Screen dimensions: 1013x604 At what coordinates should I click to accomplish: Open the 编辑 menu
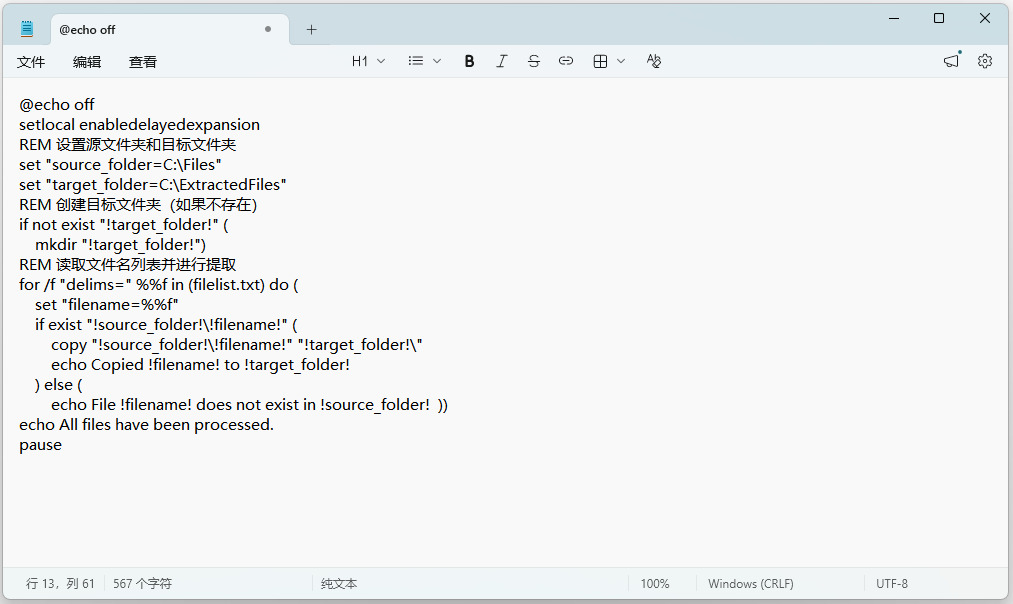(x=87, y=61)
